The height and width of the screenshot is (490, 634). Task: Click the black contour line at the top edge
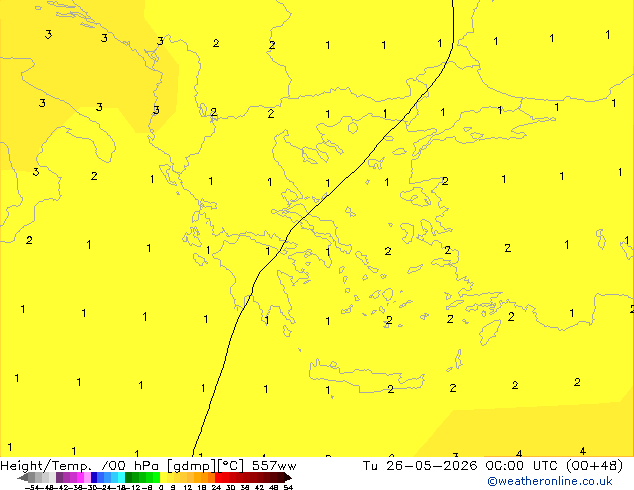(x=452, y=2)
